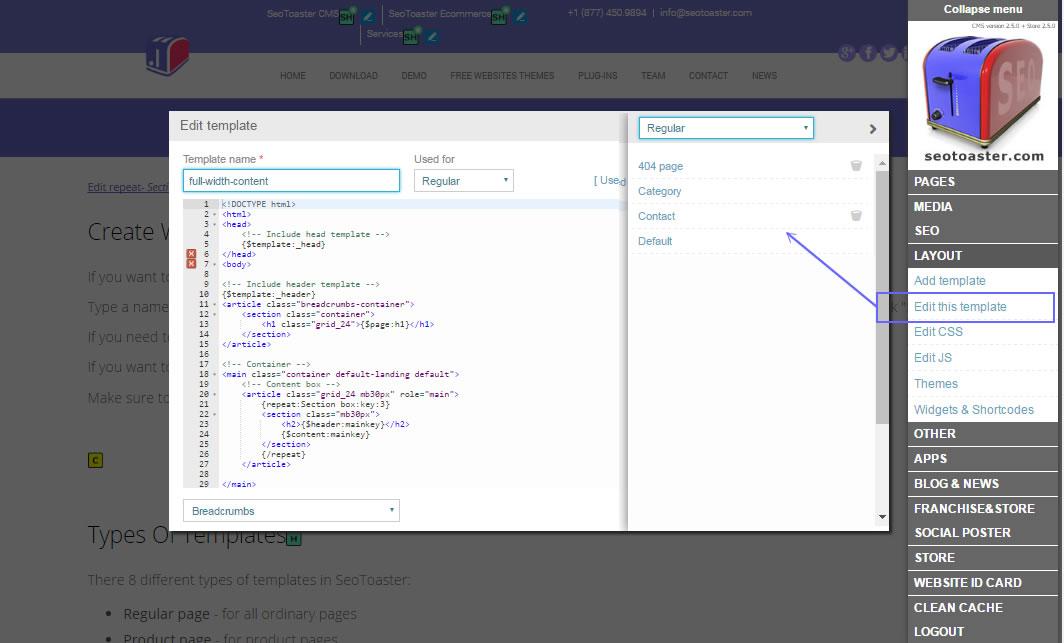
Task: Click trash icon next to Contact template
Action: [x=856, y=215]
